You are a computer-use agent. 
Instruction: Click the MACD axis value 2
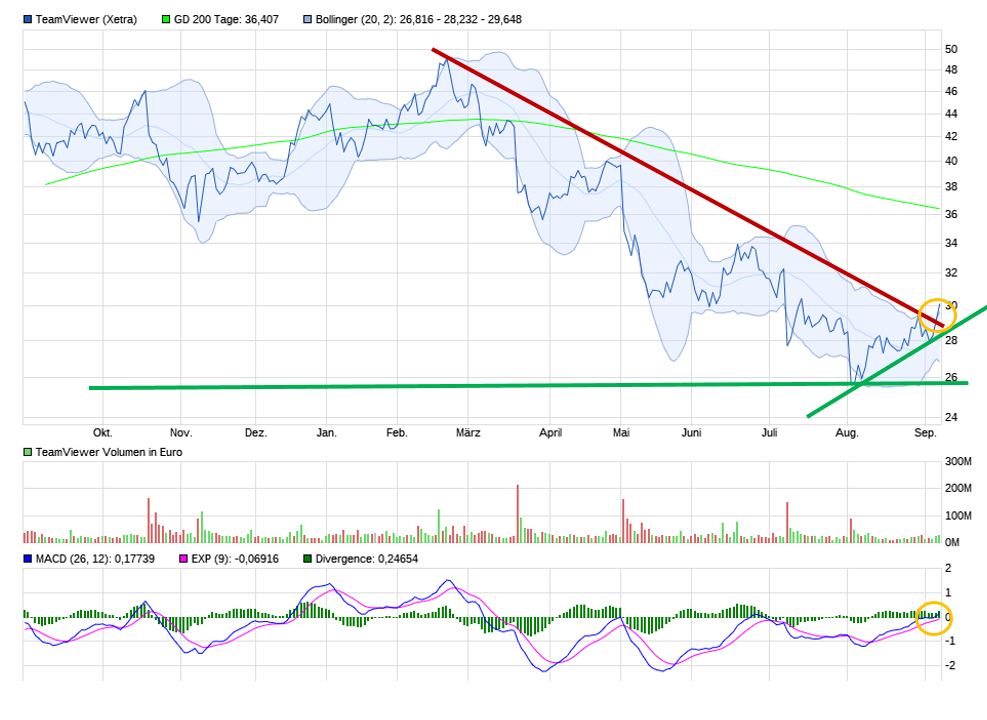[949, 568]
